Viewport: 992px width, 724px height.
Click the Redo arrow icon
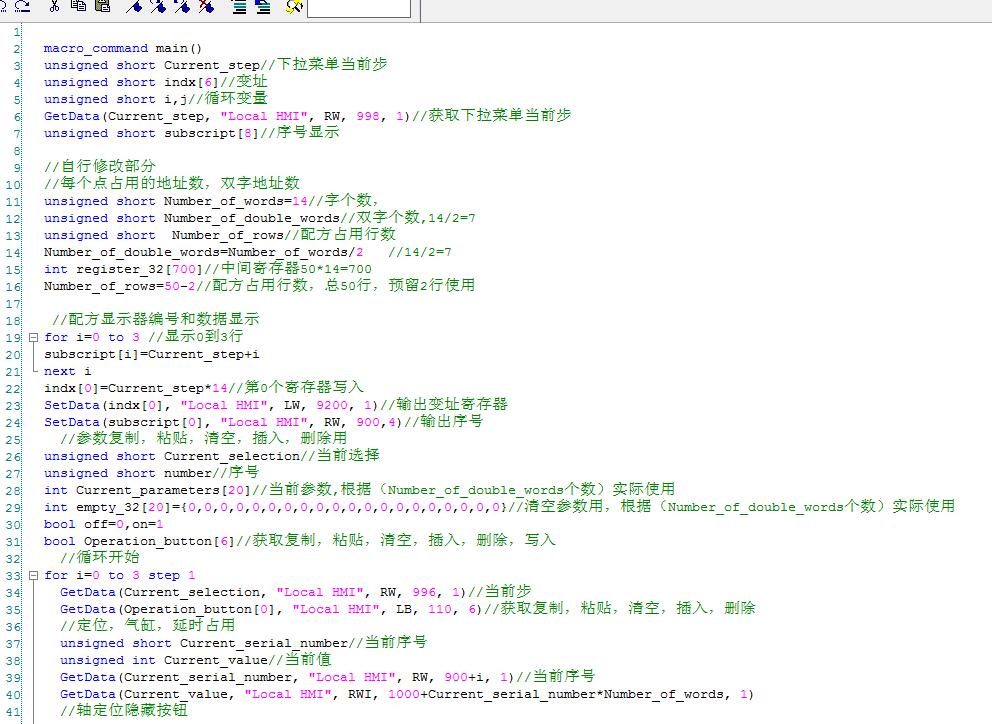(x=23, y=7)
